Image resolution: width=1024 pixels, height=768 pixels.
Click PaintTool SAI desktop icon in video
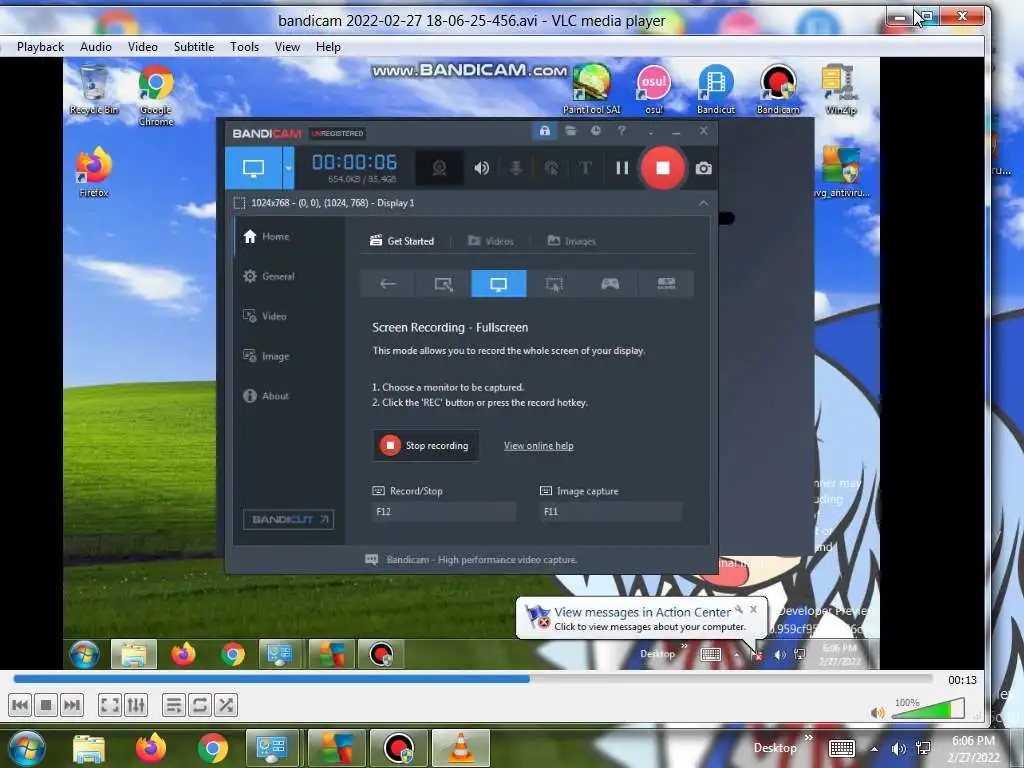point(592,89)
